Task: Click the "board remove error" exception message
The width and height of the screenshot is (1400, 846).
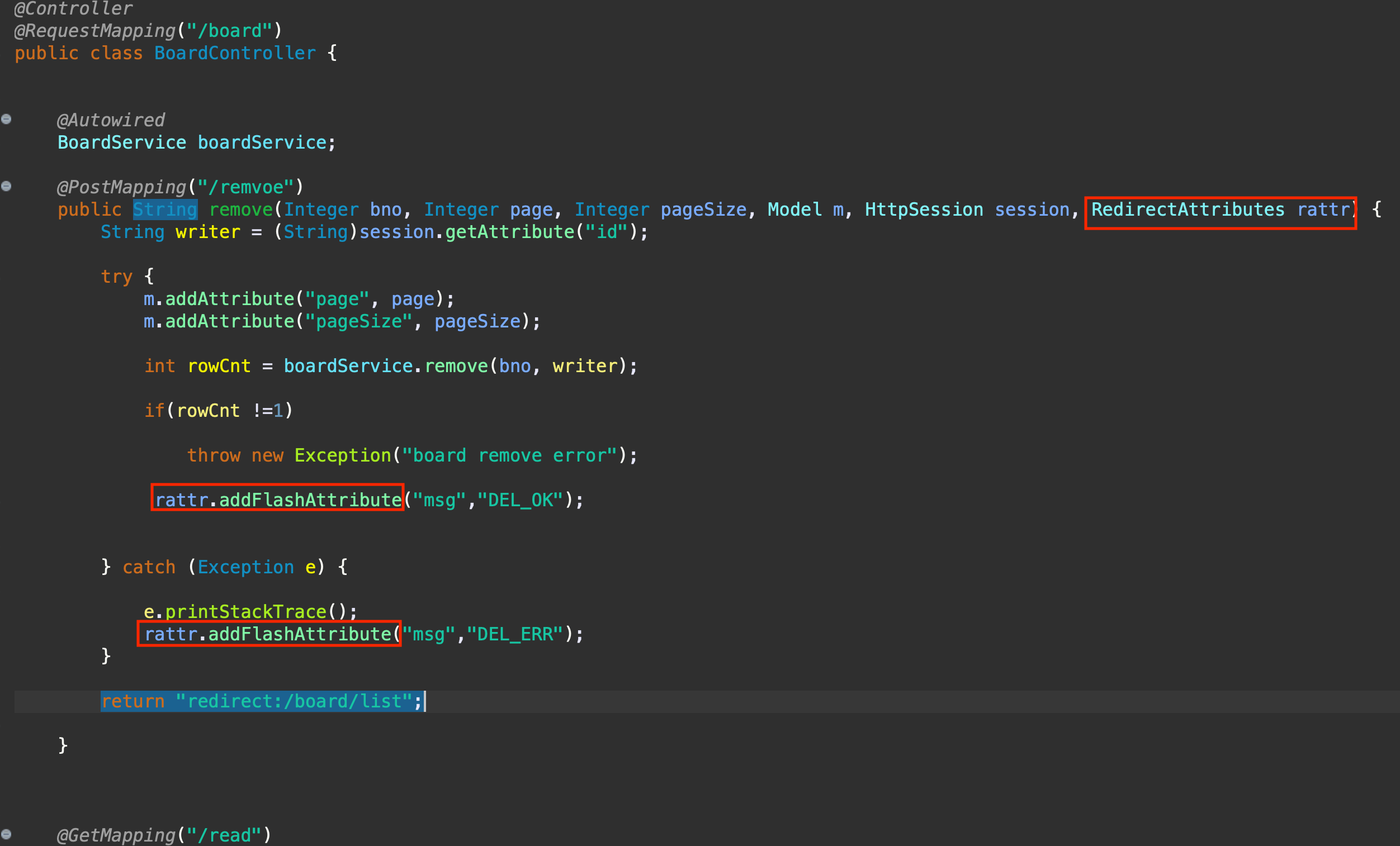Action: [x=509, y=455]
